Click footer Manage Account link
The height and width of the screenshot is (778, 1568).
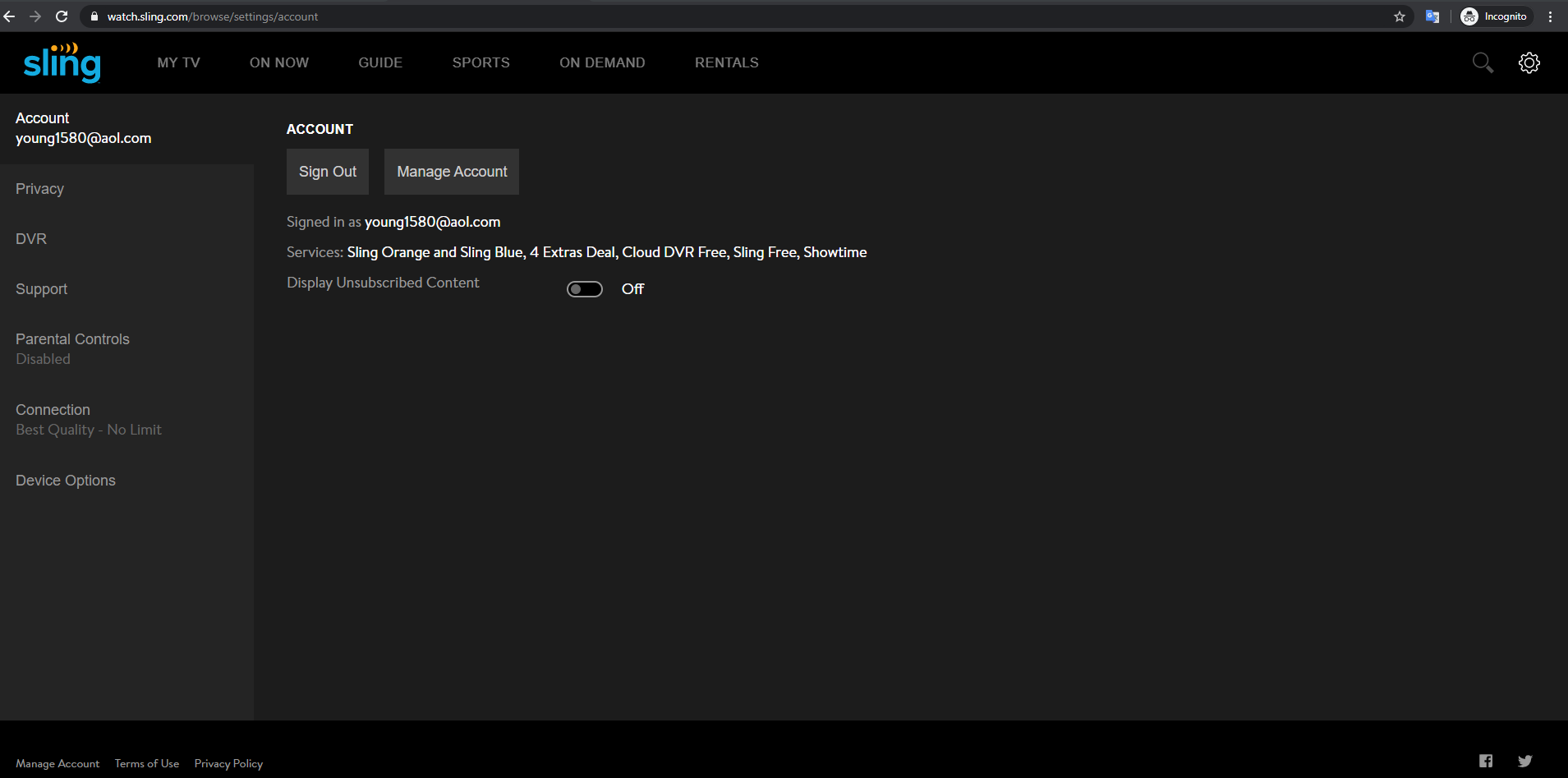click(57, 763)
